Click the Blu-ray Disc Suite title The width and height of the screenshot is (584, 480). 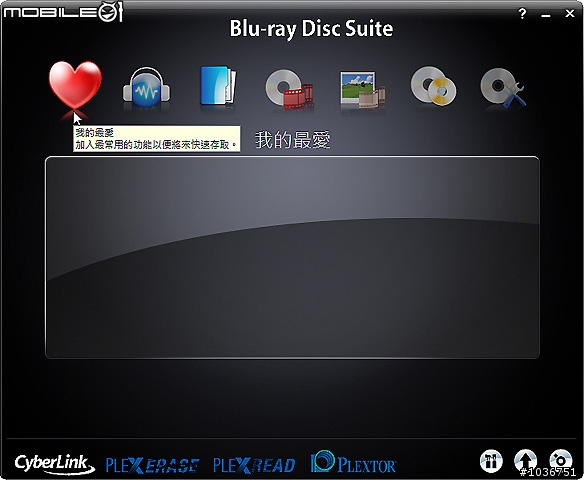tap(311, 29)
